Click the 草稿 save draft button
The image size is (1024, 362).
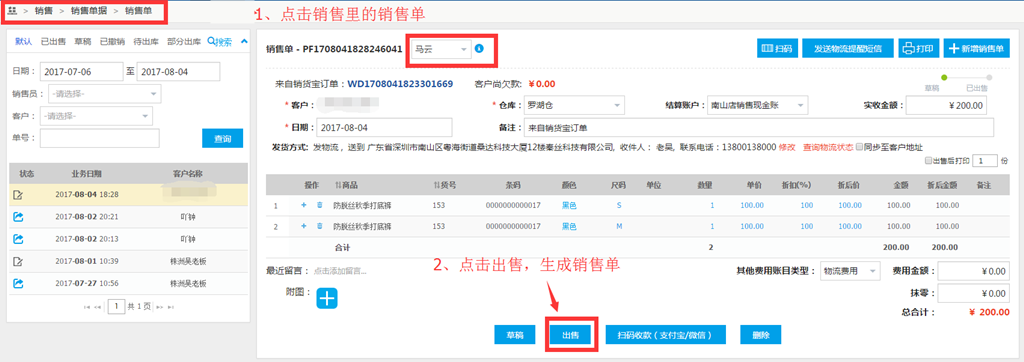pos(515,335)
